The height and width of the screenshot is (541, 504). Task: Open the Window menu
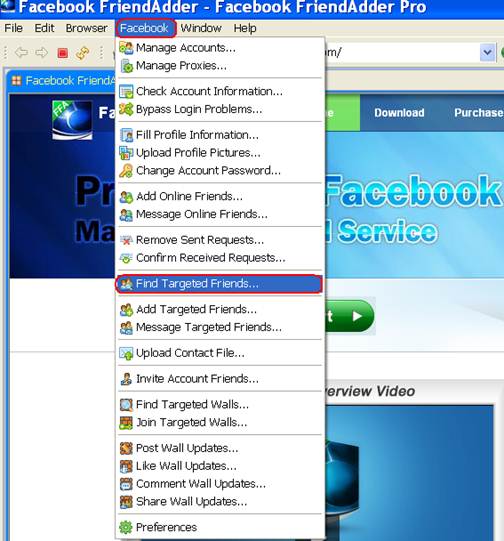tap(201, 28)
